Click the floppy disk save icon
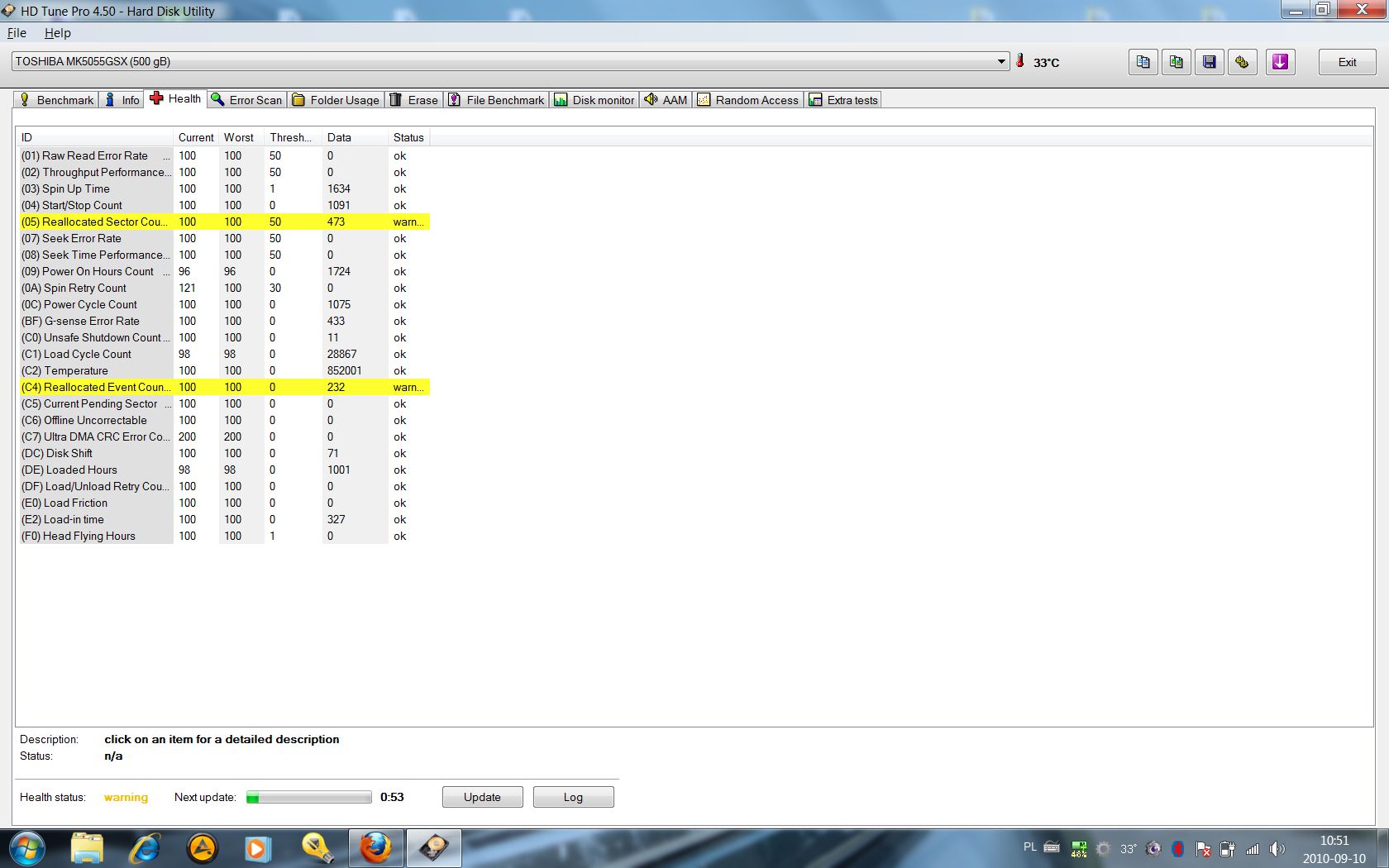The width and height of the screenshot is (1389, 868). (1210, 62)
